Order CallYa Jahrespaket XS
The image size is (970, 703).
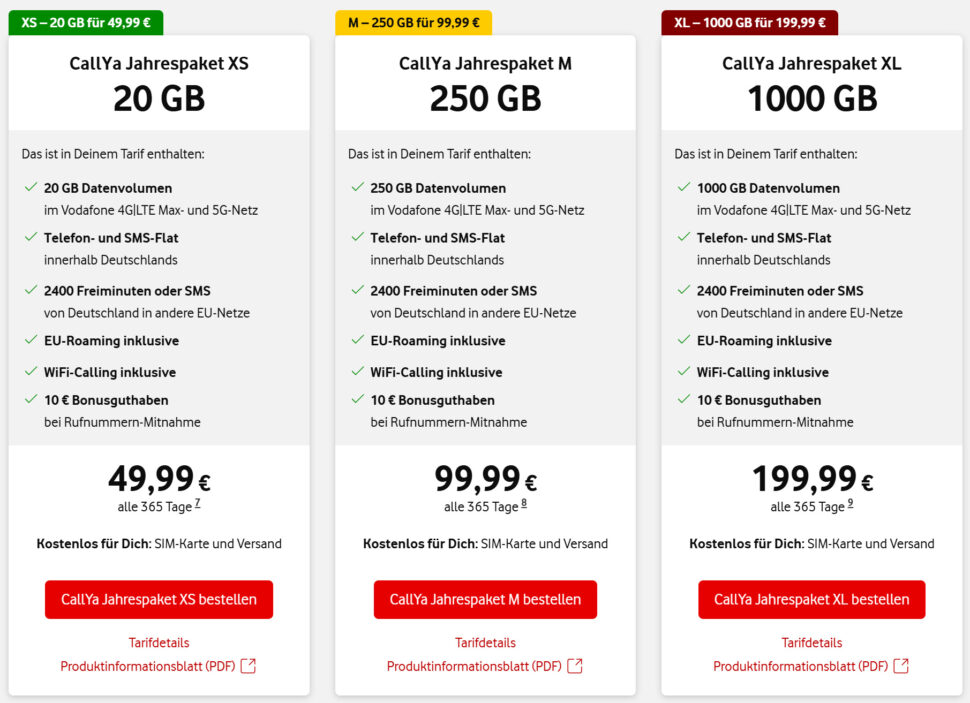point(158,599)
